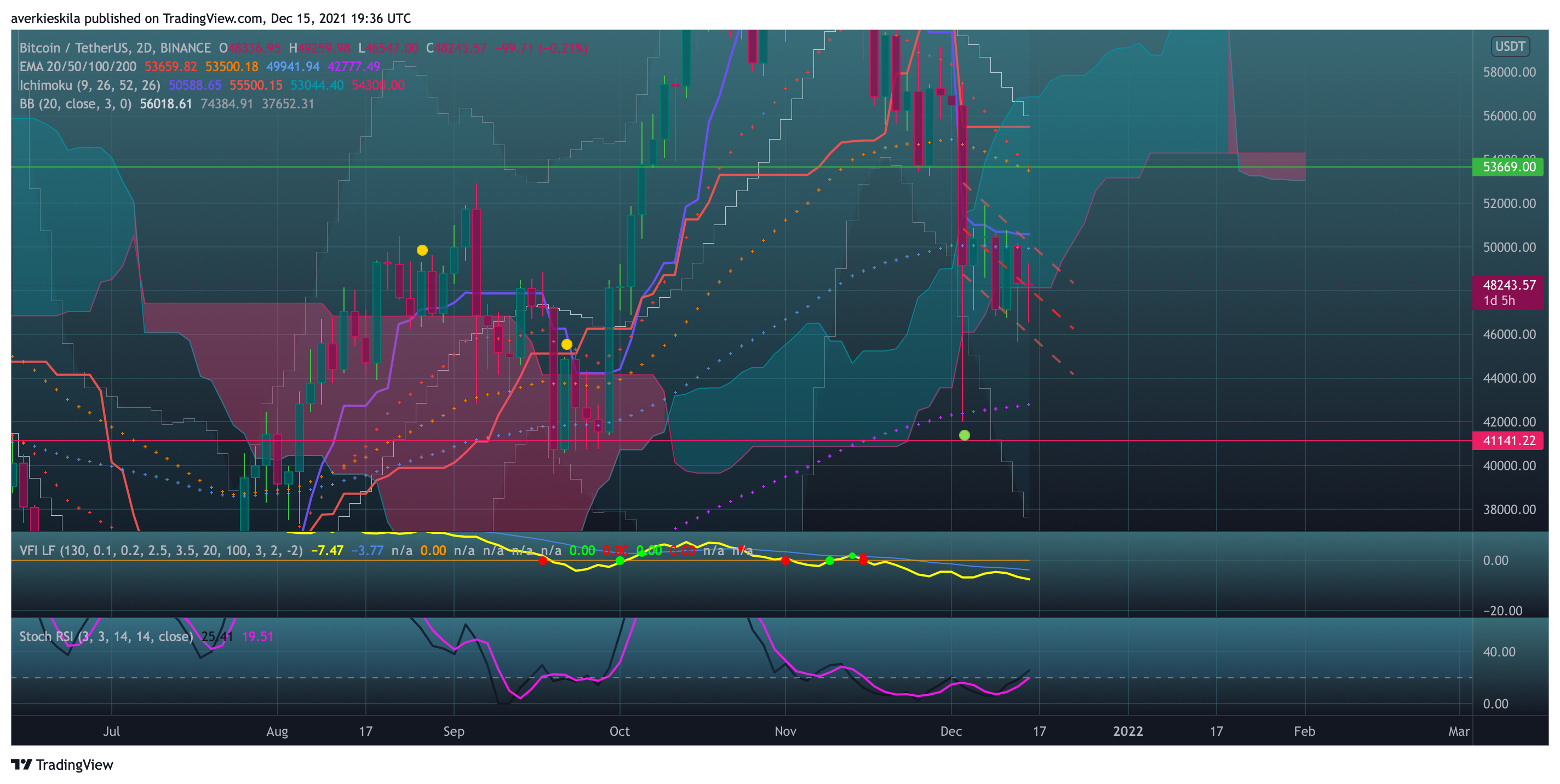Click the publication header text by averkieskila

tap(211, 18)
